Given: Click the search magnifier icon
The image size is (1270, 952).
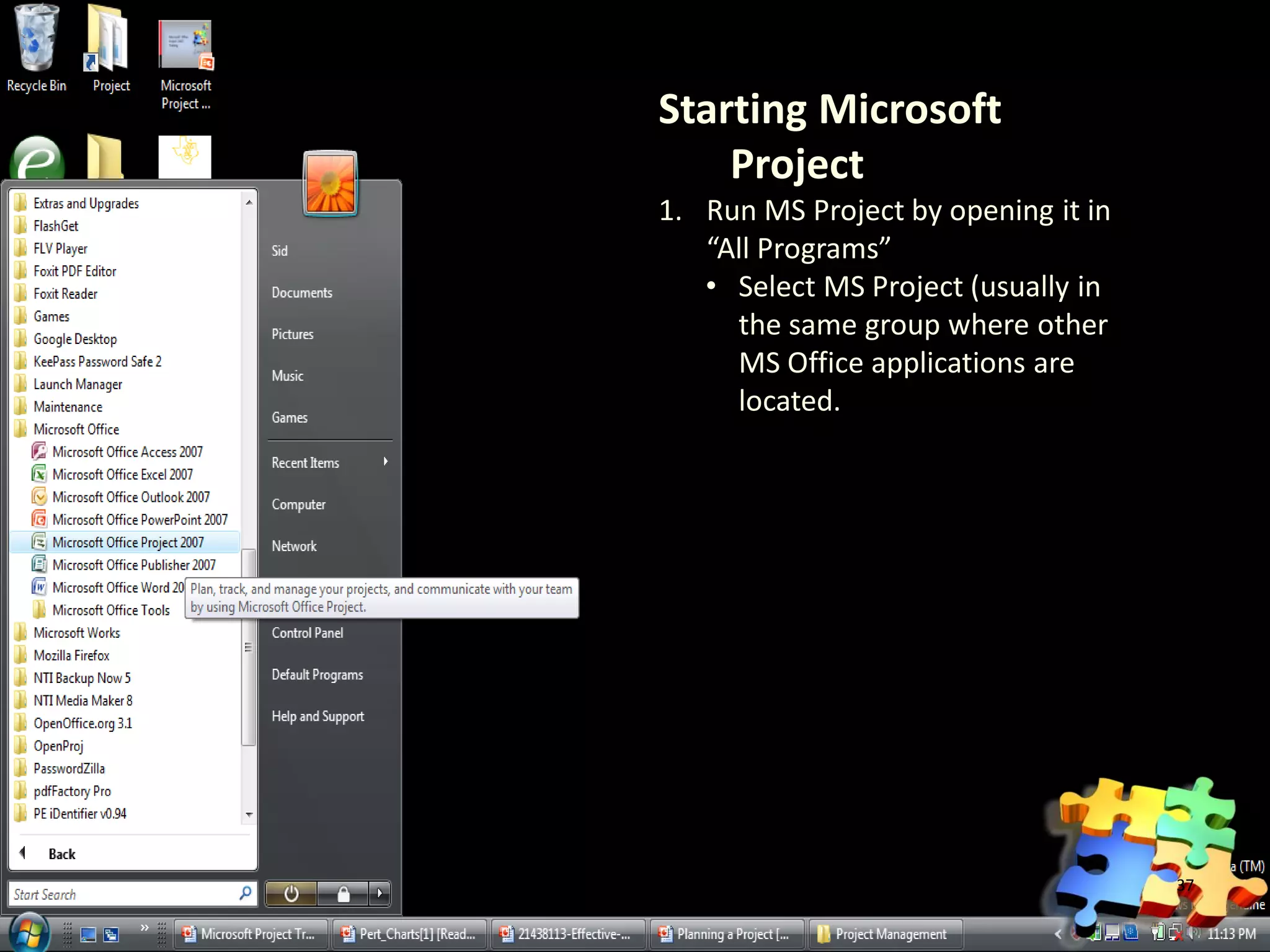Looking at the screenshot, I should click(x=246, y=894).
